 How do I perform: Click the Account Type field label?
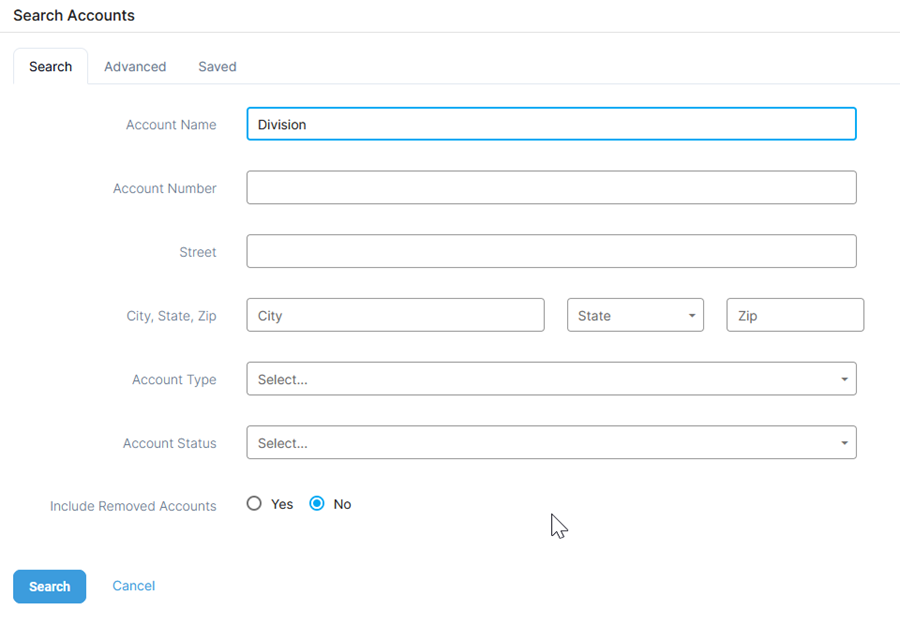(x=174, y=380)
